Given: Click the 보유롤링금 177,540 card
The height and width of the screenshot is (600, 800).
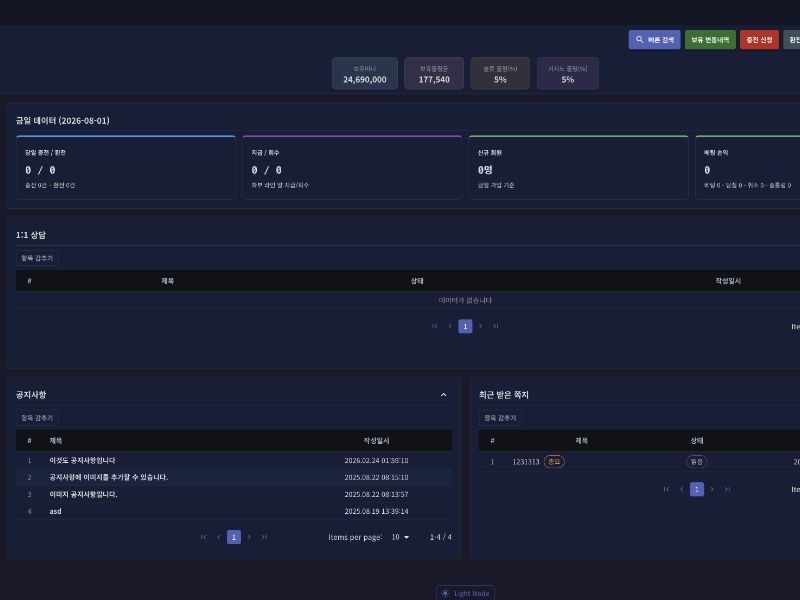Looking at the screenshot, I should [434, 73].
